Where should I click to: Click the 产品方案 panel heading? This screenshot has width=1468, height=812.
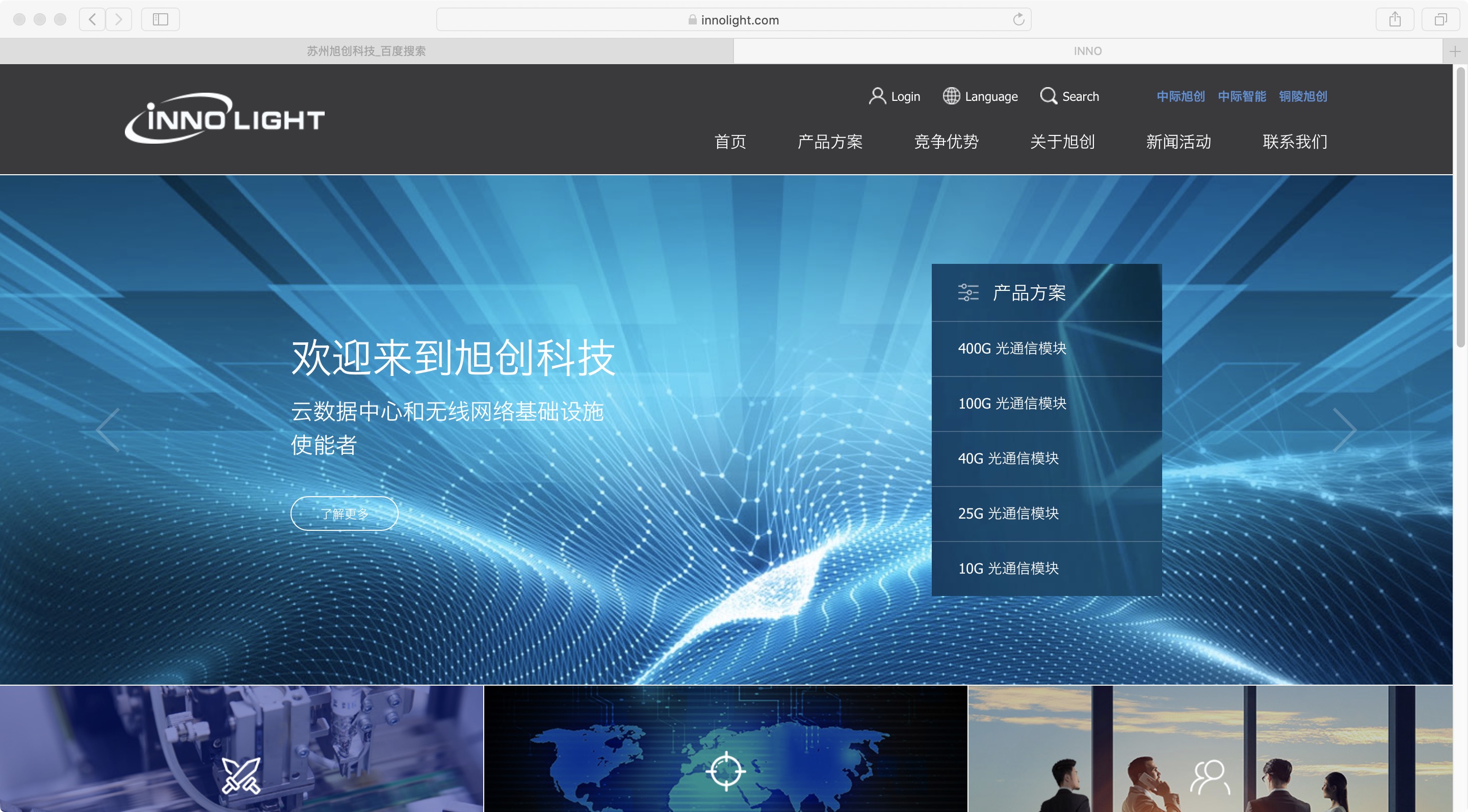point(1029,293)
